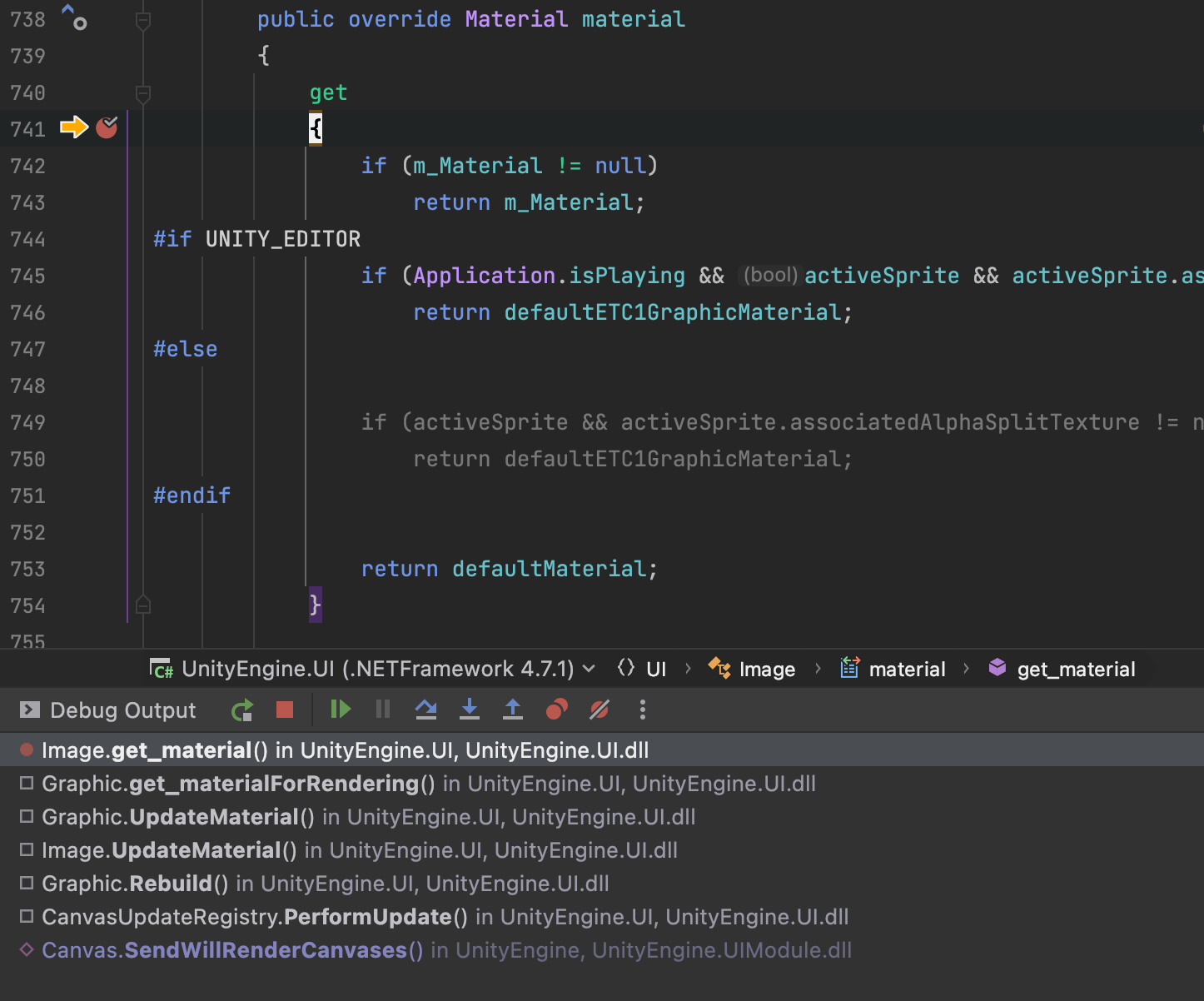Click m_Material in the null check
Viewport: 1204px width, 1001px height.
(x=478, y=166)
